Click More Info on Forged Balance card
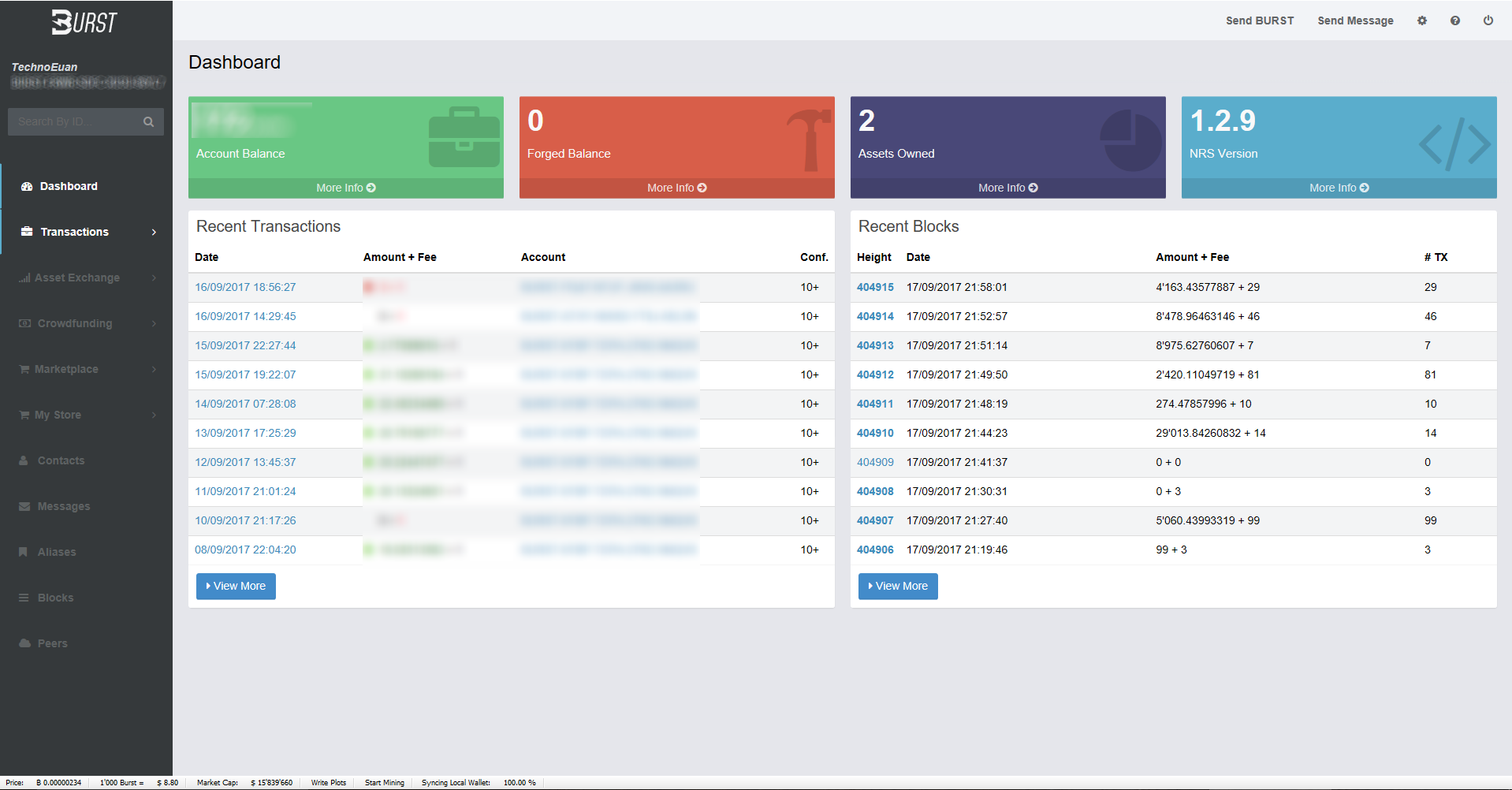 coord(677,188)
